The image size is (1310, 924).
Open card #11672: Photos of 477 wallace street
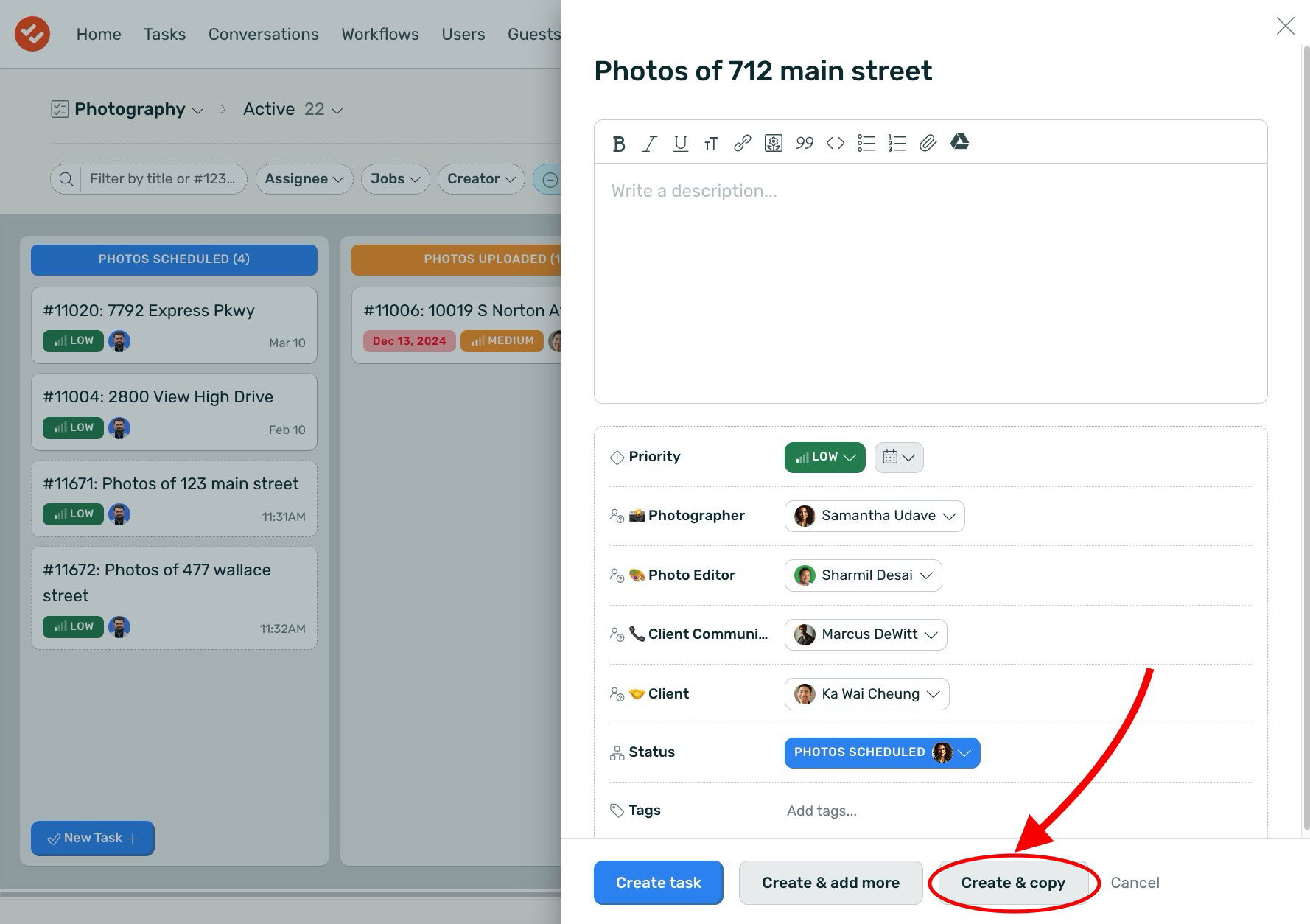click(x=174, y=598)
